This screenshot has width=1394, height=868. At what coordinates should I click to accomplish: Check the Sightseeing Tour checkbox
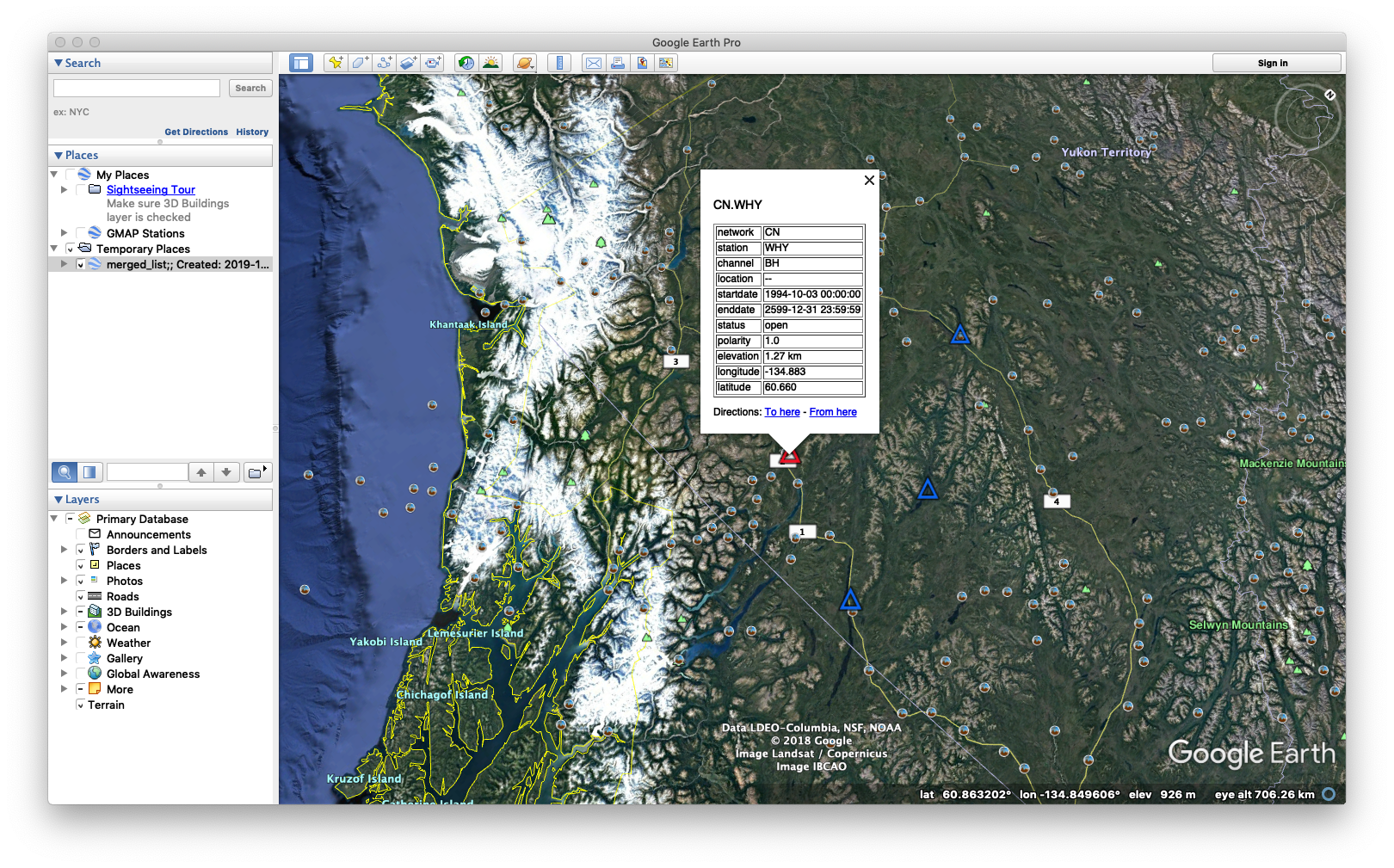[80, 189]
